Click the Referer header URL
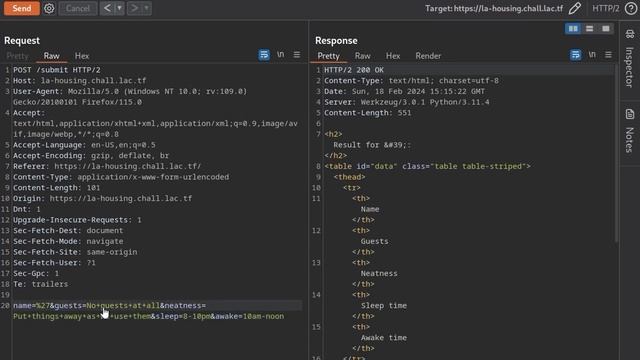Viewport: 640px width, 360px height. [128, 166]
